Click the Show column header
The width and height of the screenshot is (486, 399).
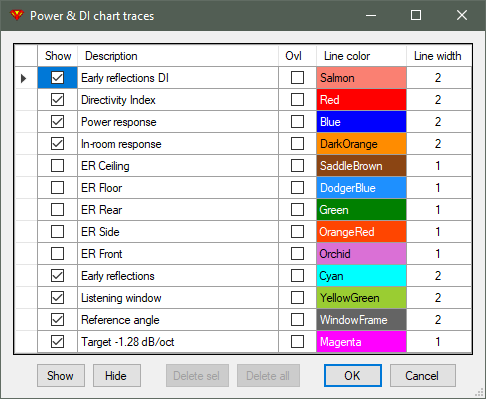tap(58, 56)
